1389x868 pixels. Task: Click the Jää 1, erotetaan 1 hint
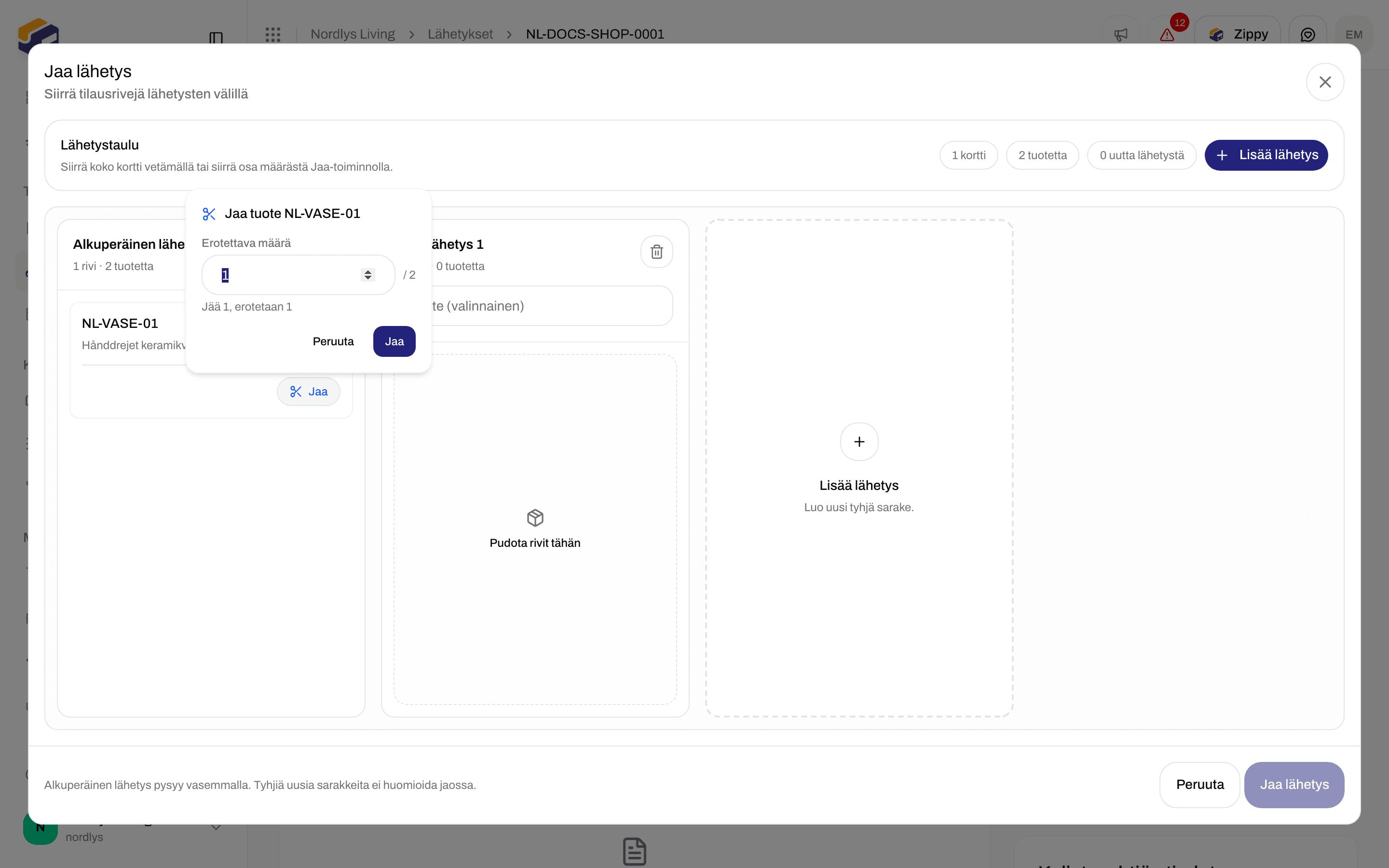coord(247,307)
